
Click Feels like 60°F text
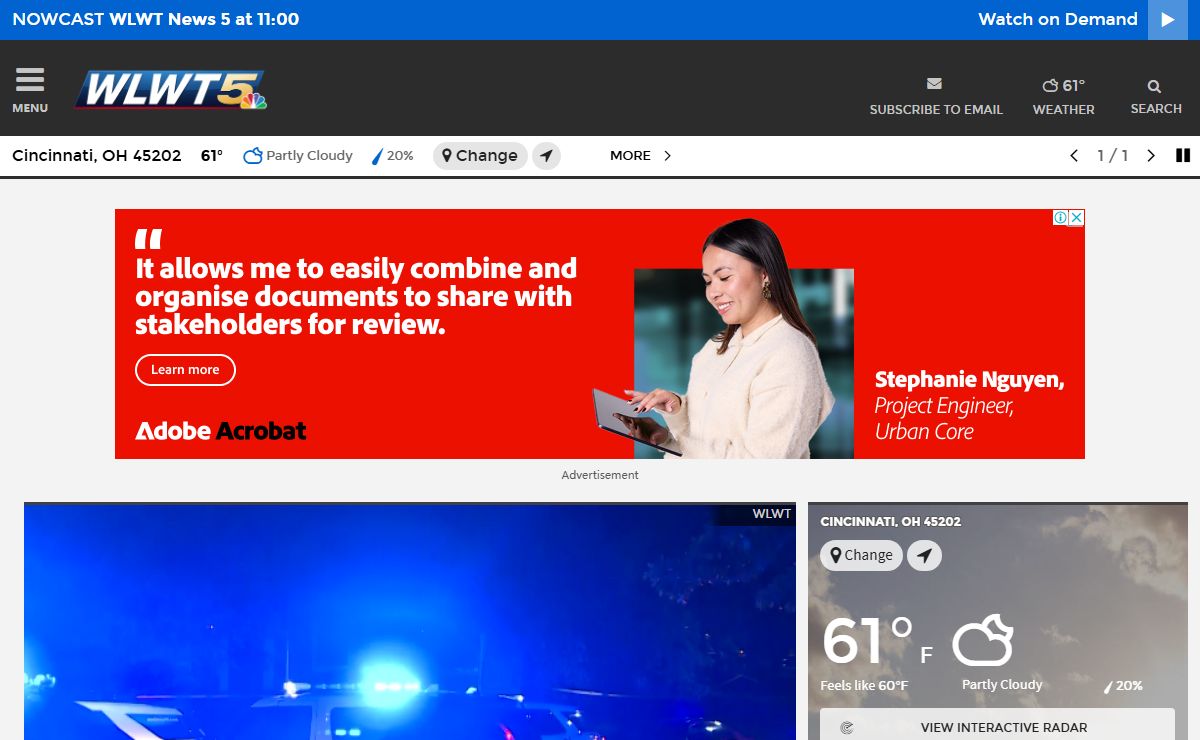coord(864,686)
